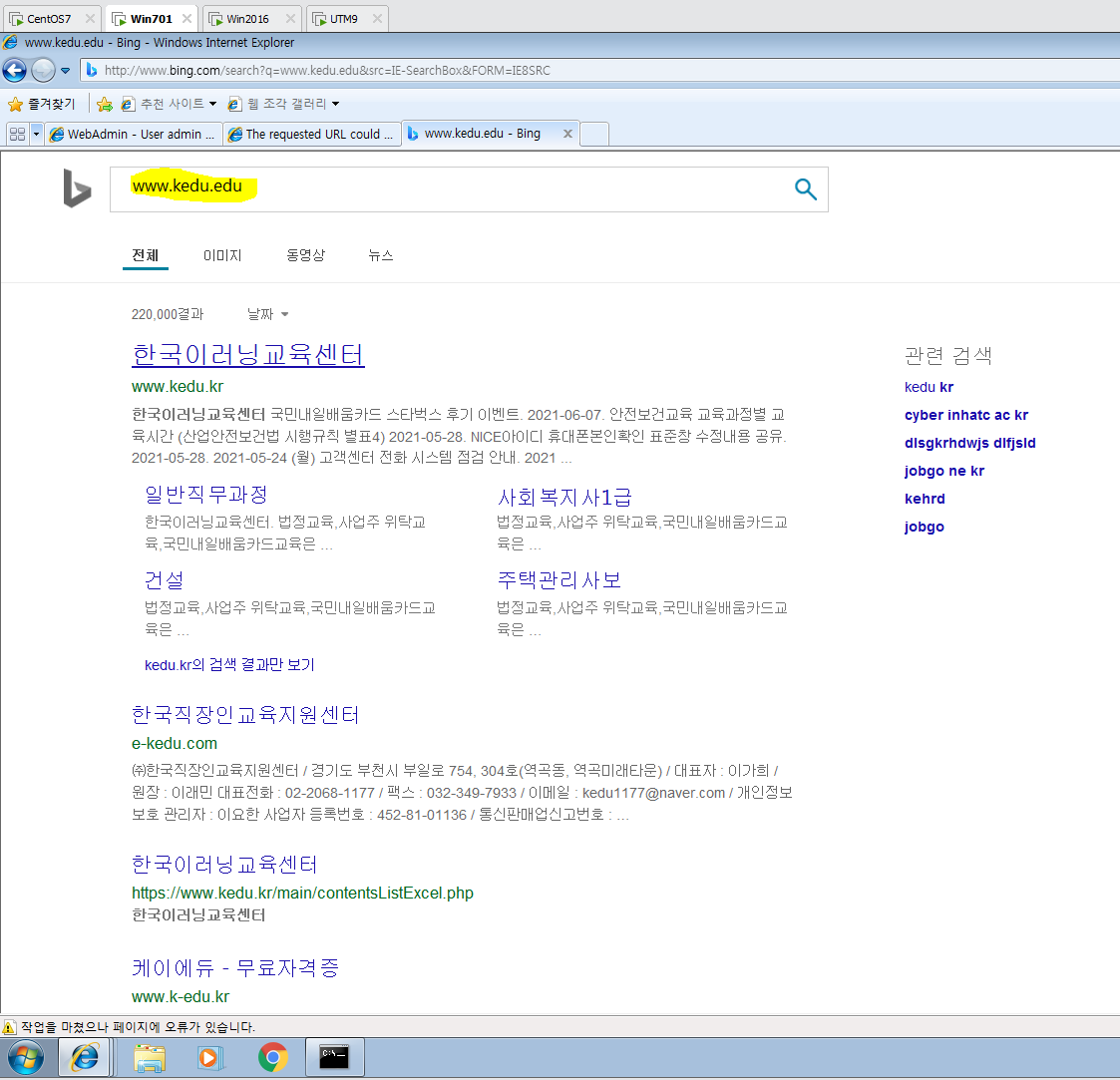
Task: Click the page error warning icon in status bar
Action: click(x=9, y=1028)
